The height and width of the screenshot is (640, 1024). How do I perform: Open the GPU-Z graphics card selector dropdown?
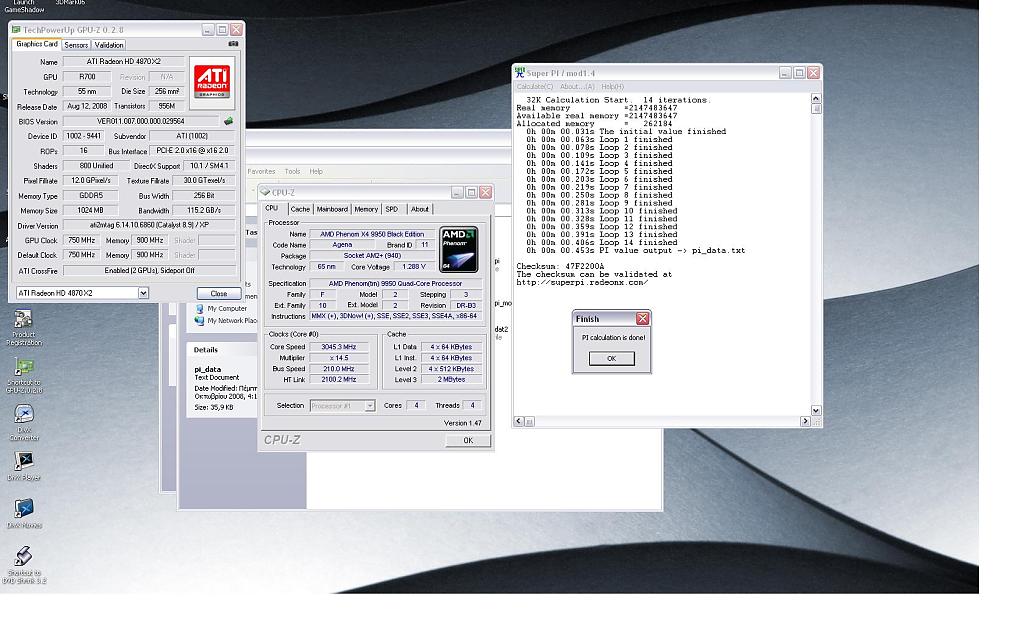(x=143, y=293)
